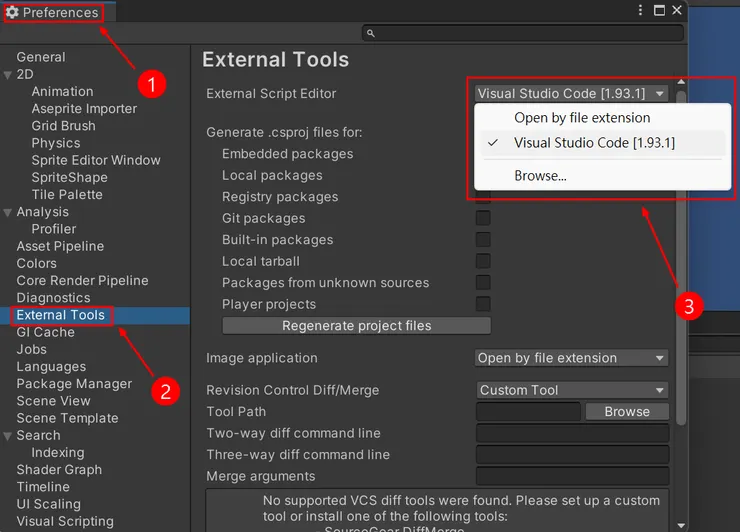Click Browse button next to Tool Path
Image resolution: width=740 pixels, height=532 pixels.
(627, 412)
